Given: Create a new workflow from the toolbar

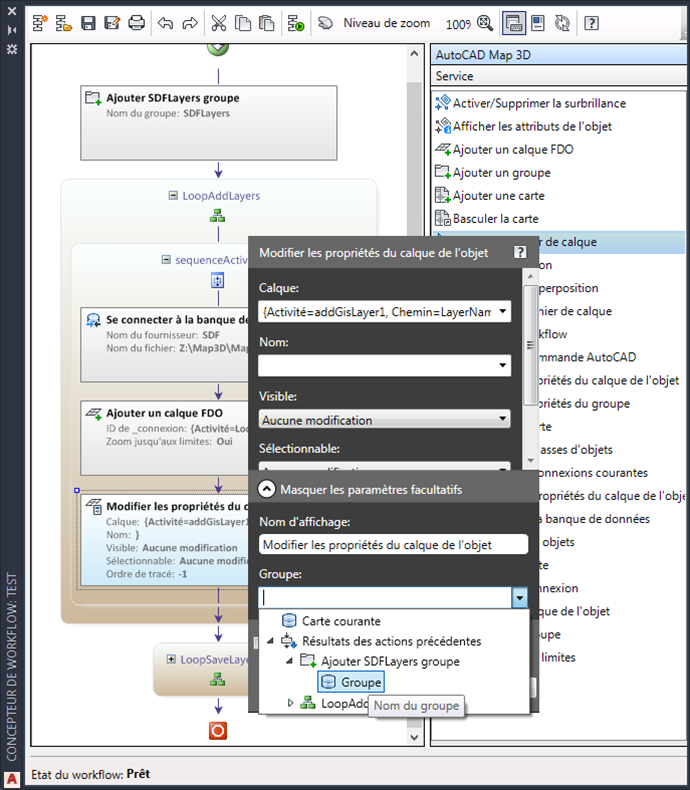Looking at the screenshot, I should click(40, 23).
